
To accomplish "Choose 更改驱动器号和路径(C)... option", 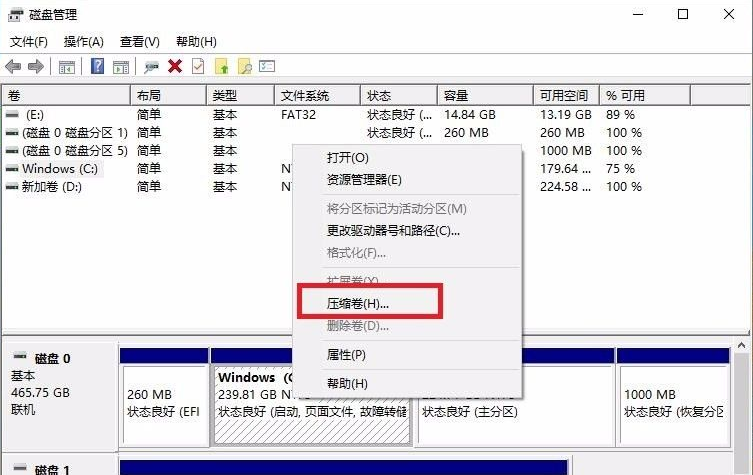I will click(392, 231).
